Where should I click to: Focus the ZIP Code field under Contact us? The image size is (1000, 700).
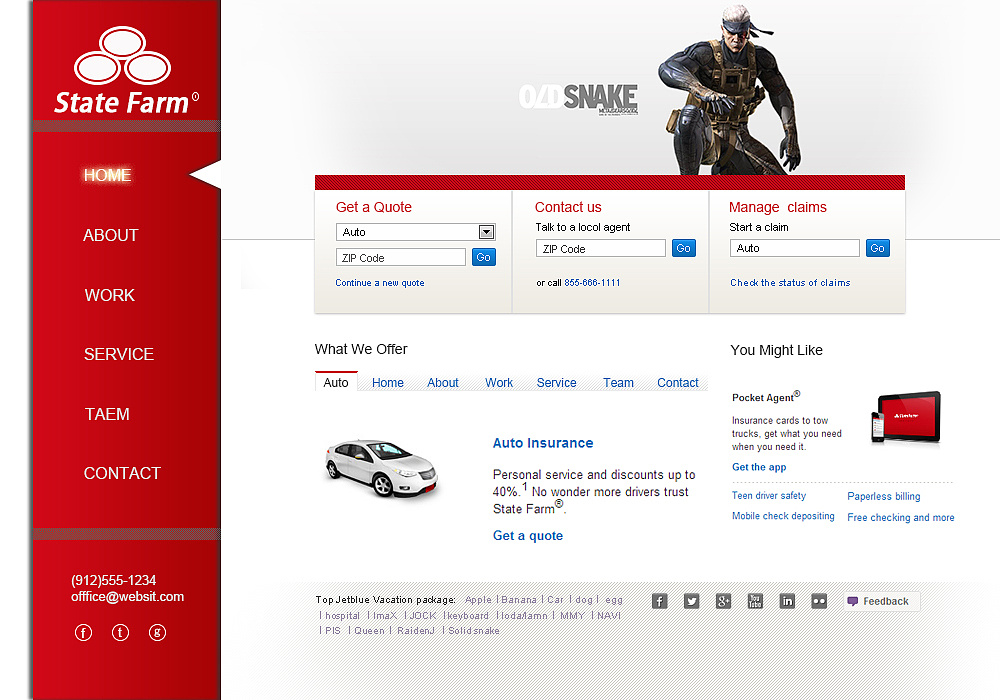click(601, 249)
